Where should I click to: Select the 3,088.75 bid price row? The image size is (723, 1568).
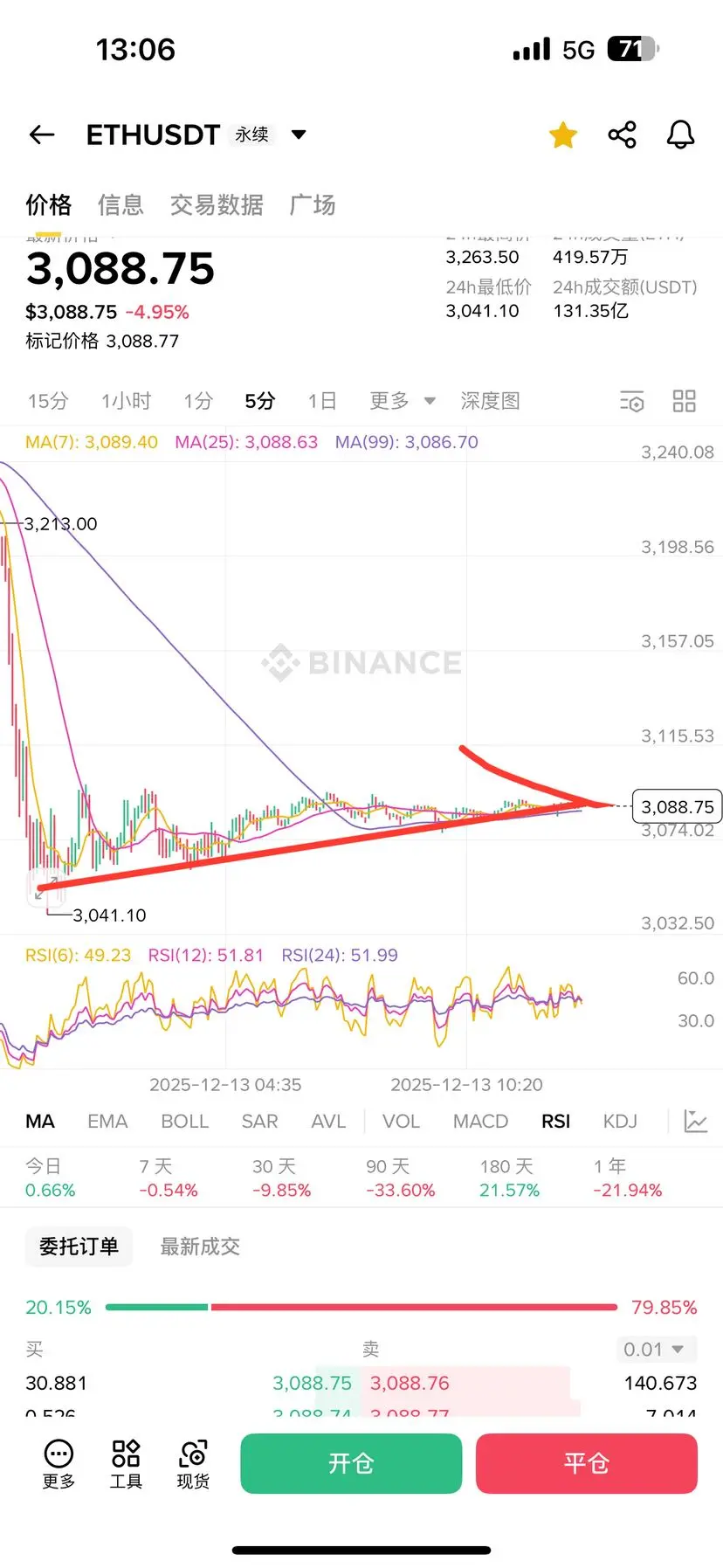pyautogui.click(x=312, y=1383)
